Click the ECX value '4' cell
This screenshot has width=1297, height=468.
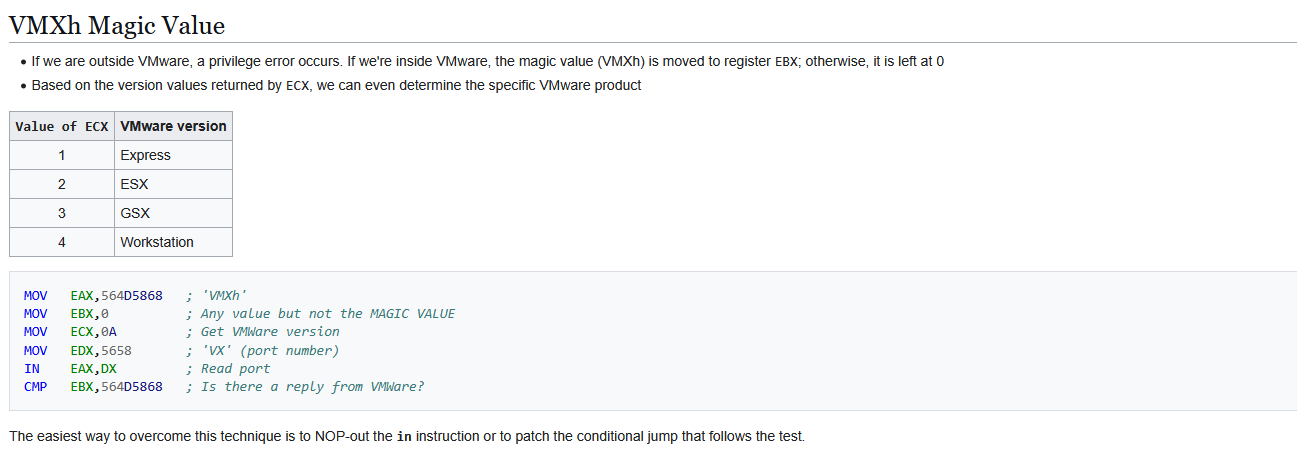tap(62, 243)
